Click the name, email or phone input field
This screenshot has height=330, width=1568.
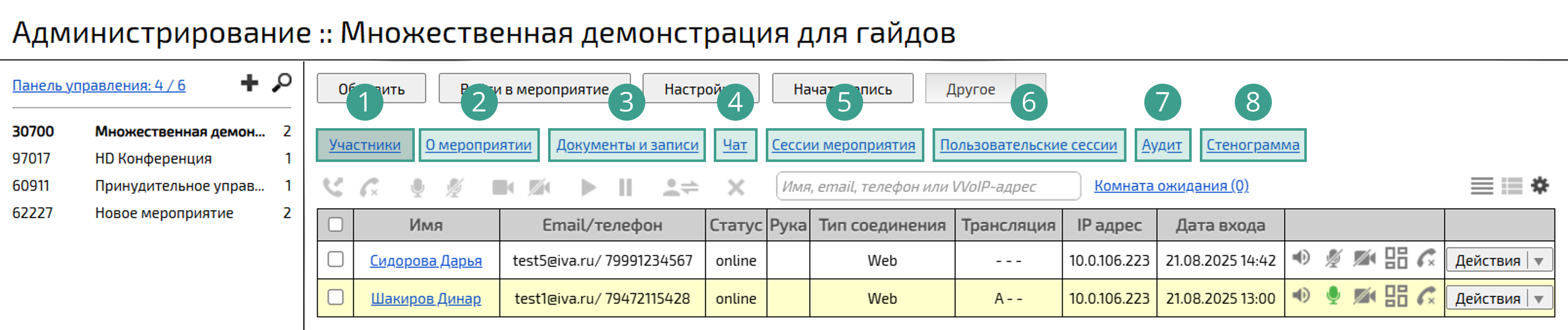pos(928,187)
